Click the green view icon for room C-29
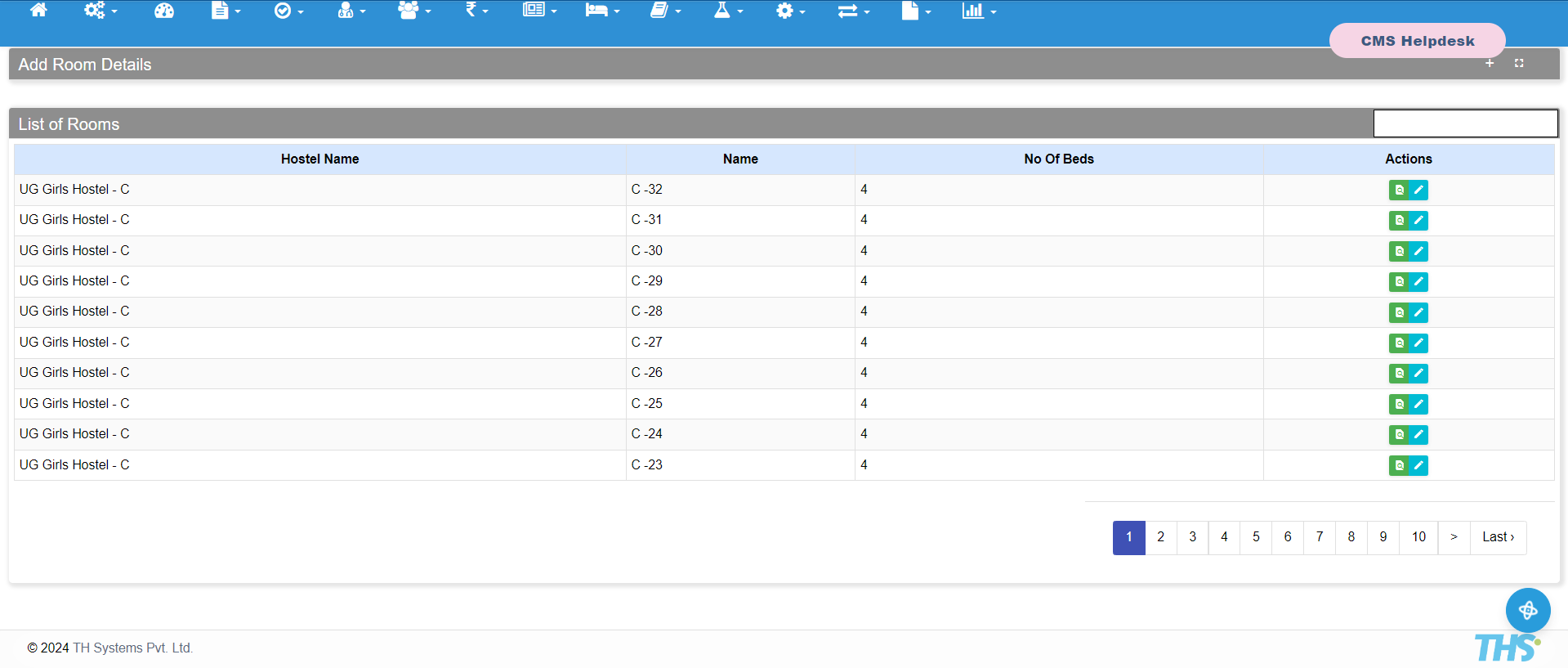The height and width of the screenshot is (668, 1568). tap(1399, 282)
